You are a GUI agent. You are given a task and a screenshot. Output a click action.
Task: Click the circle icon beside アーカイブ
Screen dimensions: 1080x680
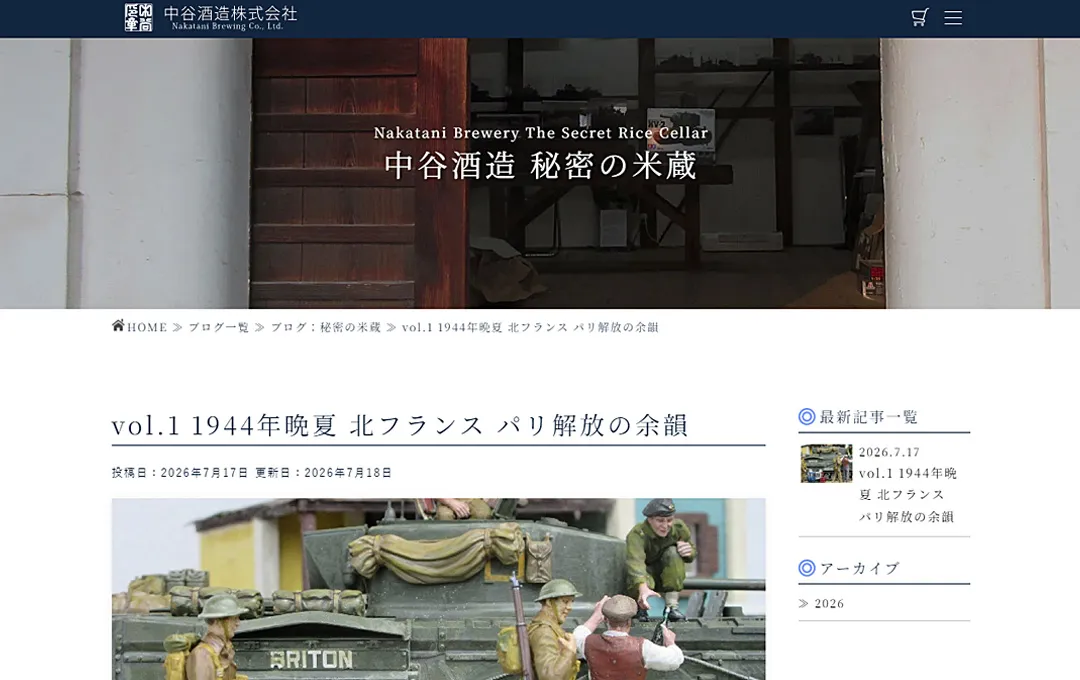pyautogui.click(x=807, y=568)
